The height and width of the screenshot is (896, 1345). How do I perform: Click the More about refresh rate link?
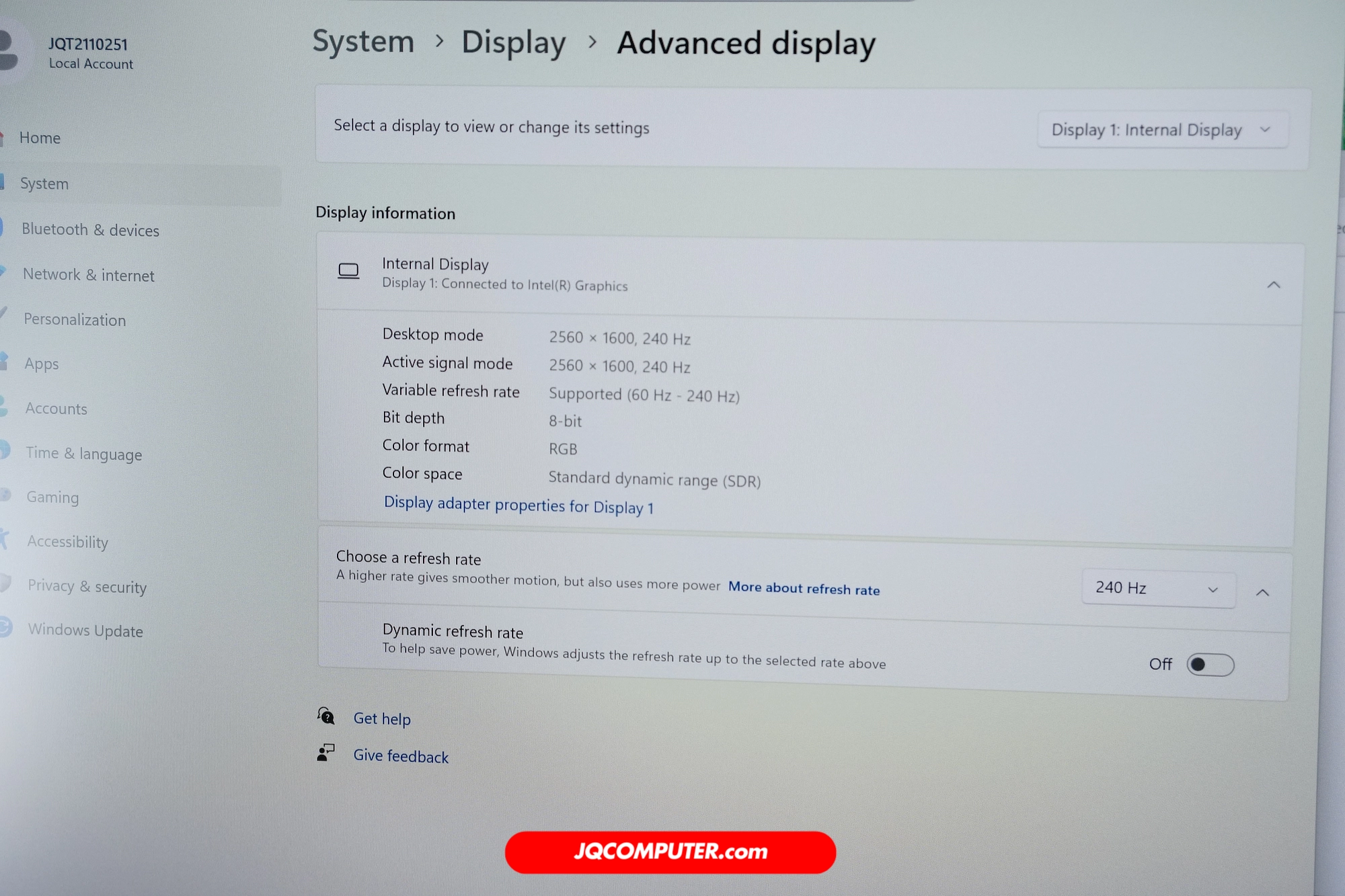click(804, 588)
